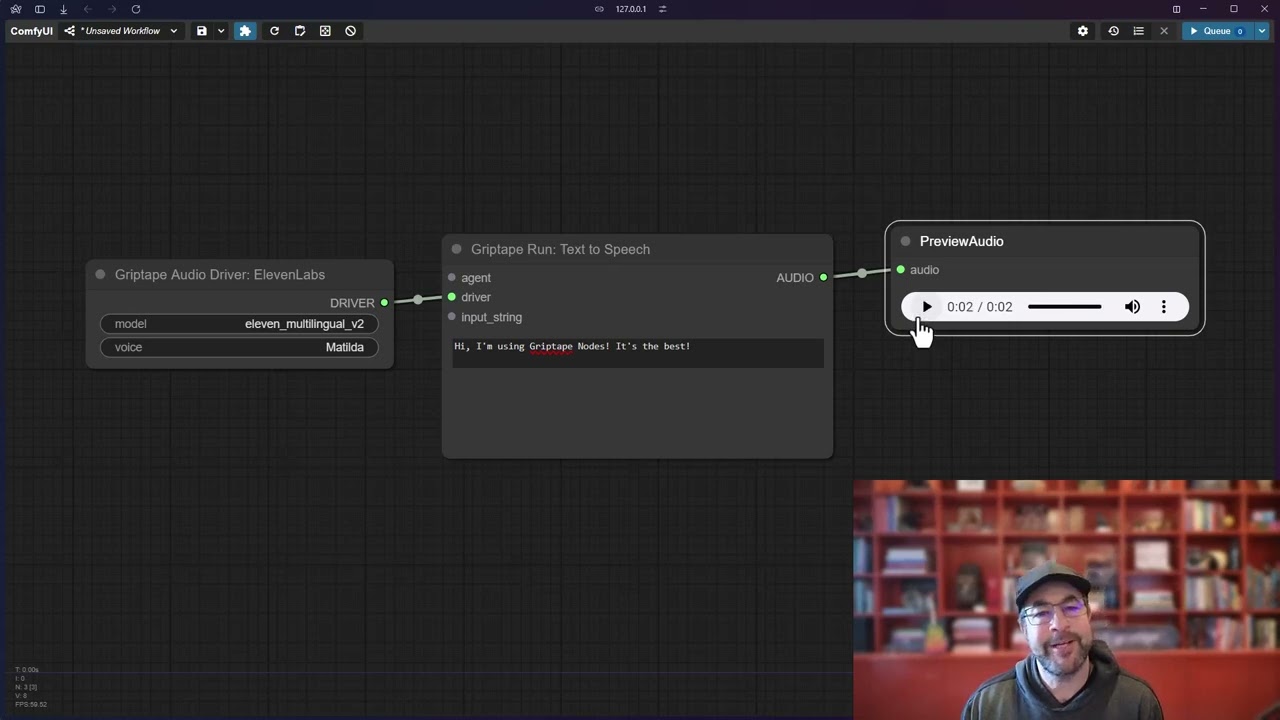The image size is (1280, 720).
Task: Click the site link icon beside address
Action: [x=599, y=9]
